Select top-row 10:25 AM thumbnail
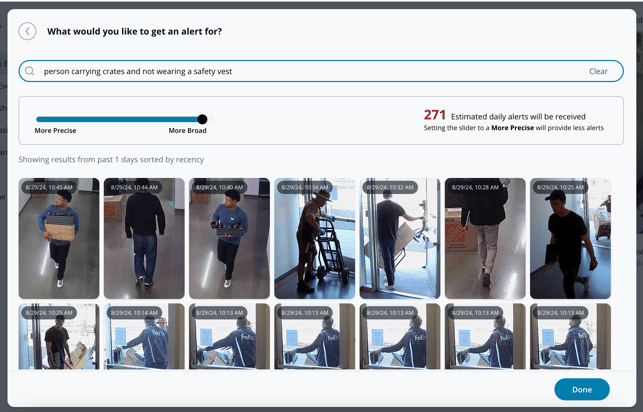This screenshot has width=643, height=412. point(570,238)
